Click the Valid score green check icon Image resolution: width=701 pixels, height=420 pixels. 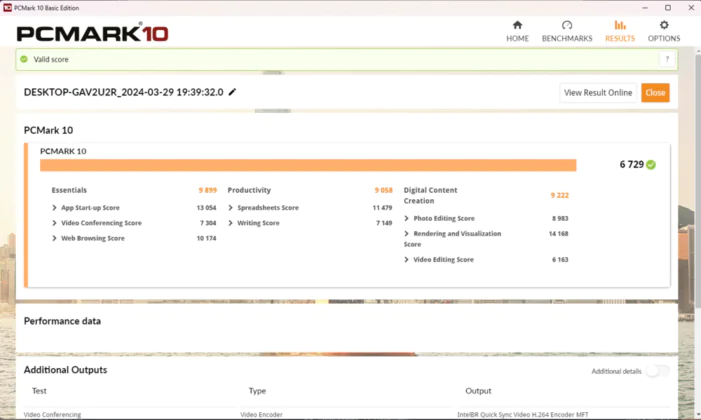[24, 59]
